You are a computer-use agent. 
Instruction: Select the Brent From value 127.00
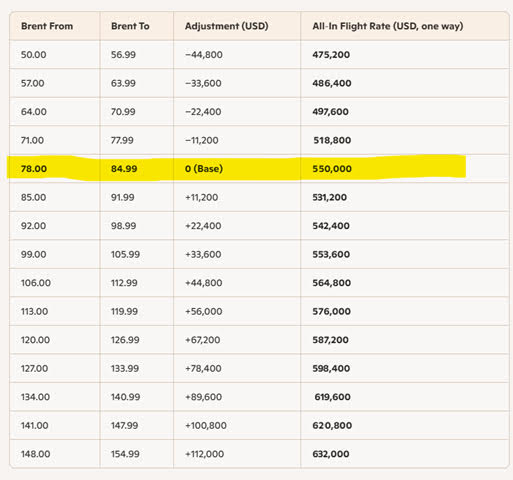coord(35,368)
